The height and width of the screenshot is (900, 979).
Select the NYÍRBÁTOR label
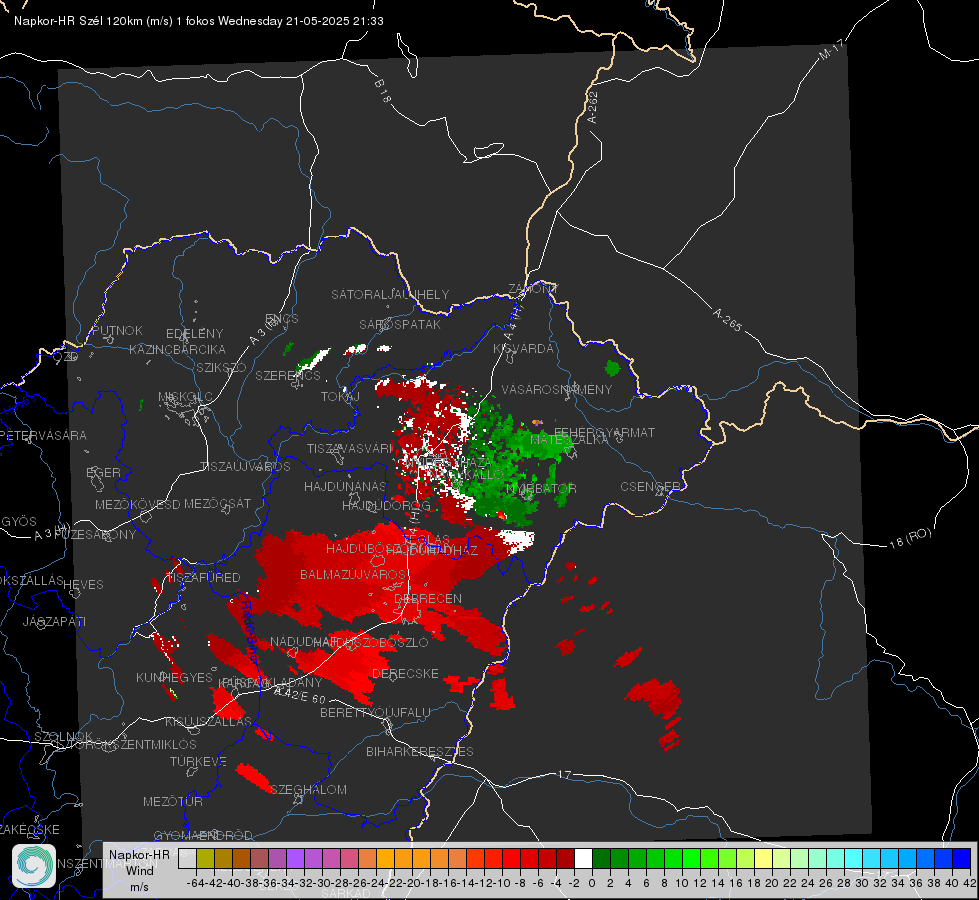541,488
